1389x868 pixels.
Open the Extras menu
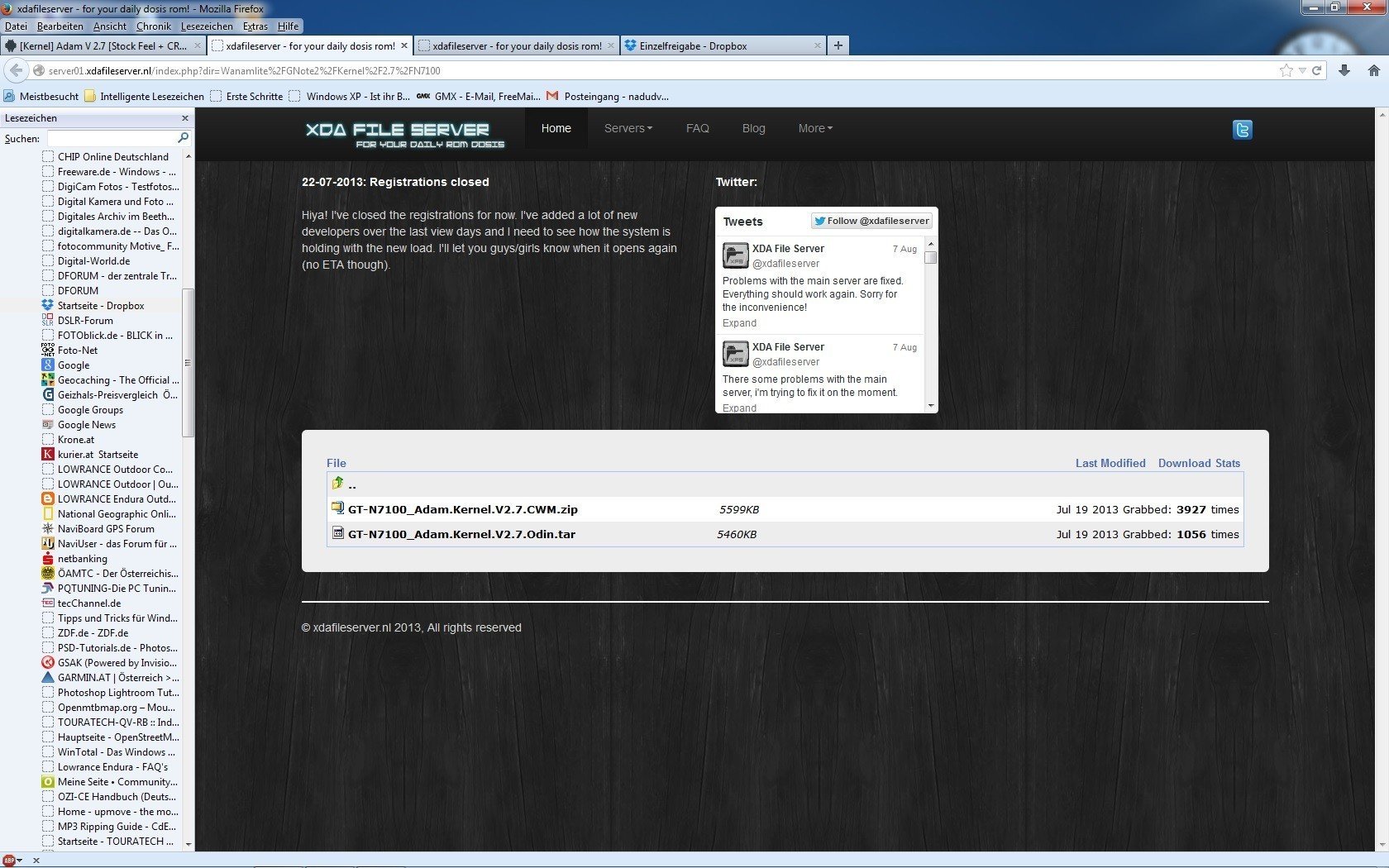[x=255, y=26]
